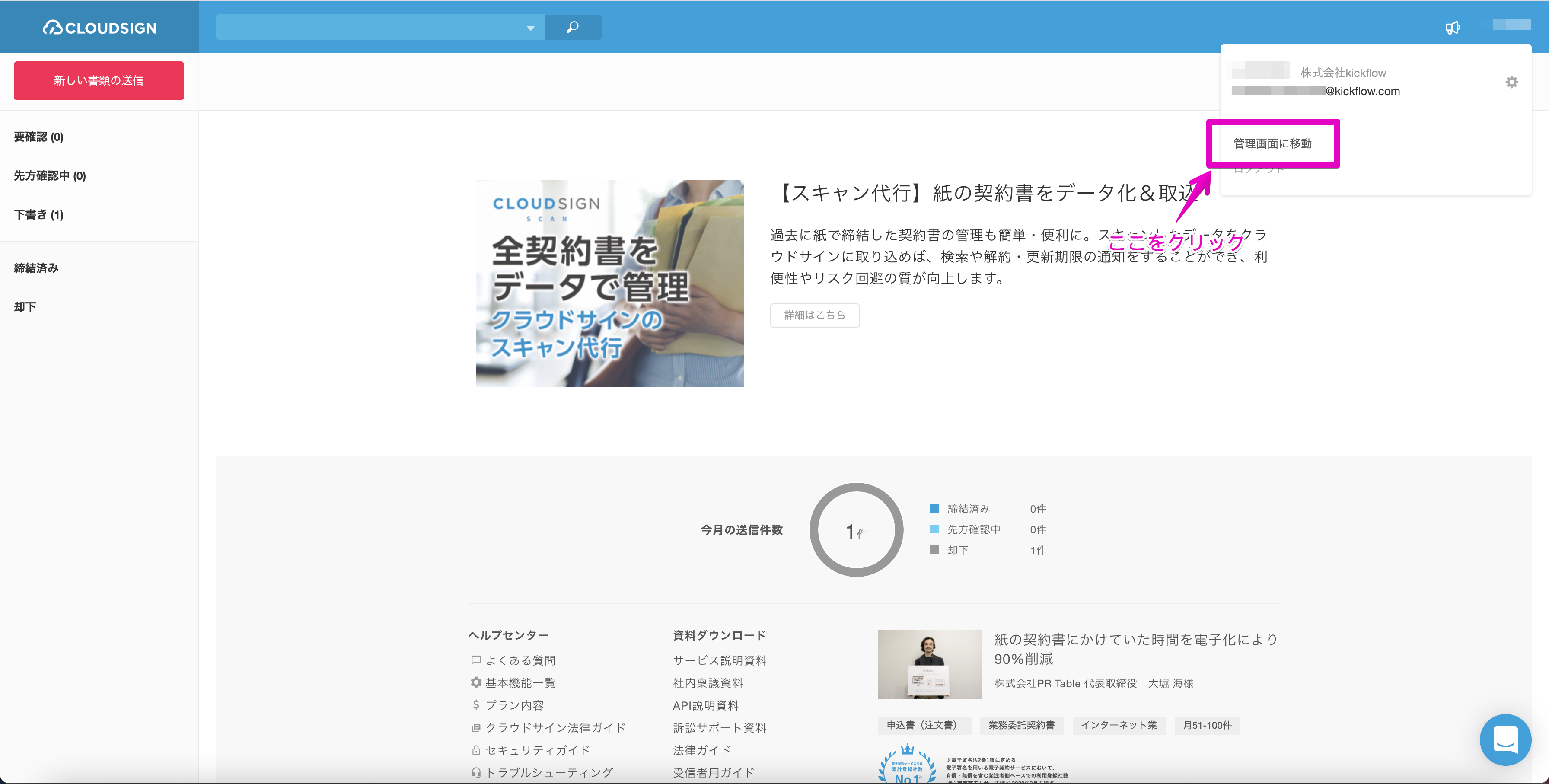This screenshot has height=784, width=1549.
Task: Click the No.1 laurel award badge
Action: coord(907,764)
